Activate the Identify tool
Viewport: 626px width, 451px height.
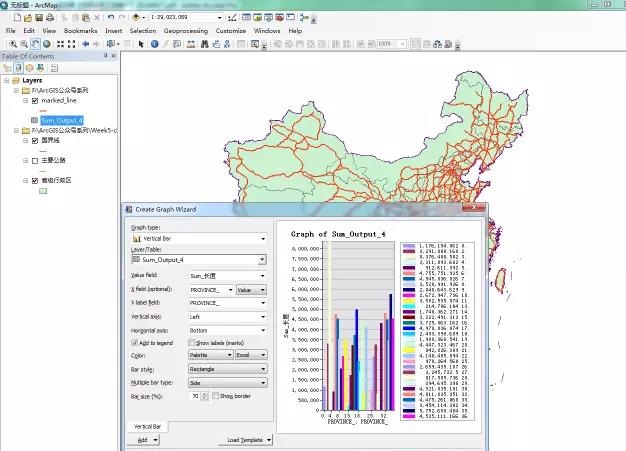tap(155, 44)
